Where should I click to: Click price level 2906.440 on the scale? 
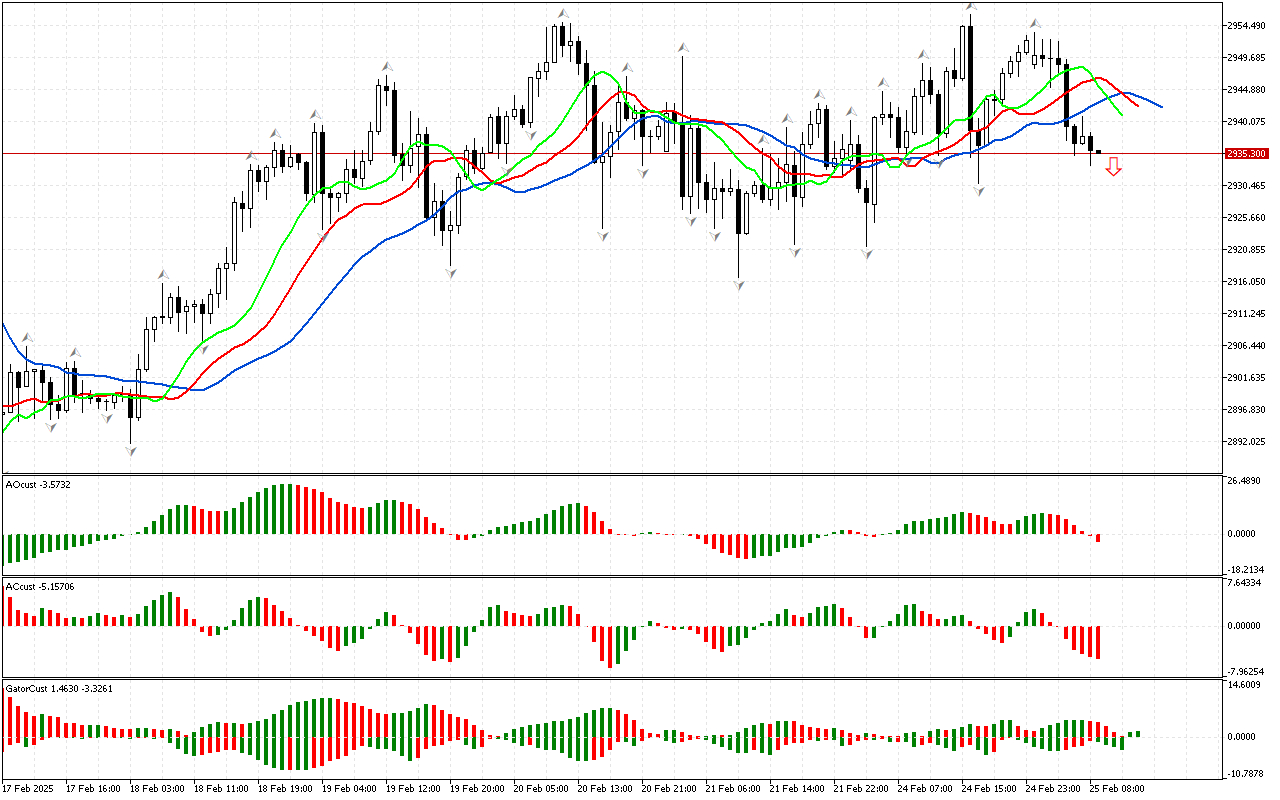(1247, 346)
